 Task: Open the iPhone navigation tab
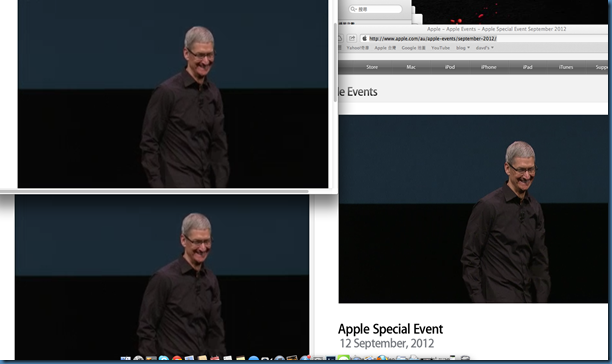(489, 67)
